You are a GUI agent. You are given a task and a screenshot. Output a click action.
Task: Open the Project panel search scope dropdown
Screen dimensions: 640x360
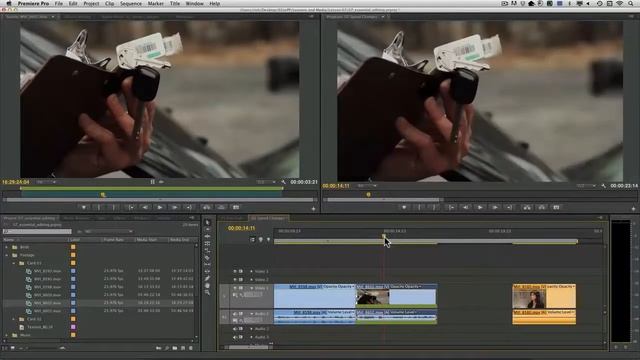109,231
